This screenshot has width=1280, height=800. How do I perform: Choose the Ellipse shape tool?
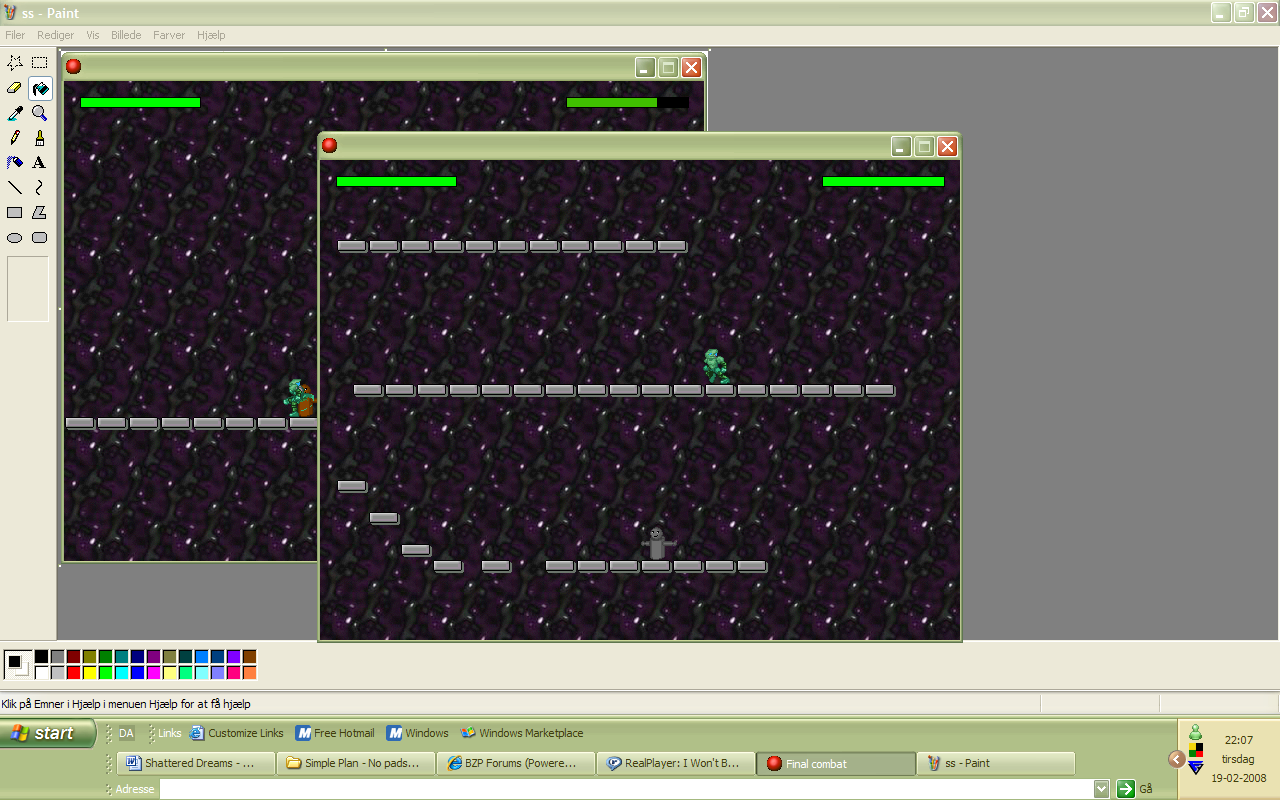[15, 237]
